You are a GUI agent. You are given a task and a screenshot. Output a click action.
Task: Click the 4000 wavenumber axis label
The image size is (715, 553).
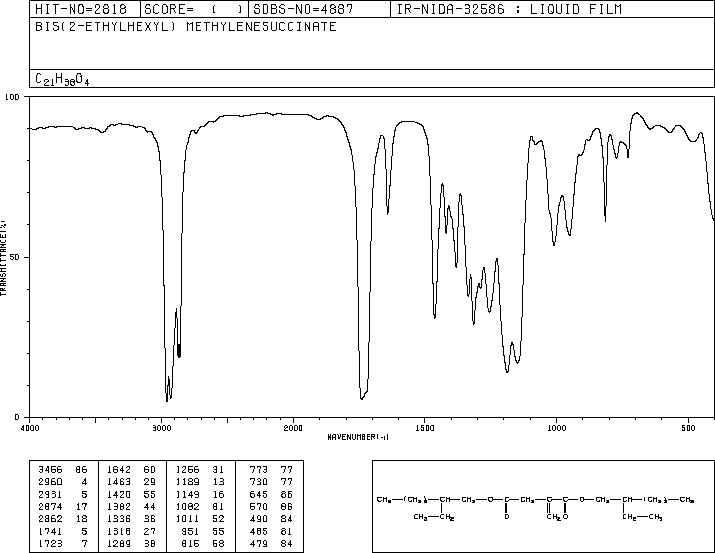[x=30, y=428]
